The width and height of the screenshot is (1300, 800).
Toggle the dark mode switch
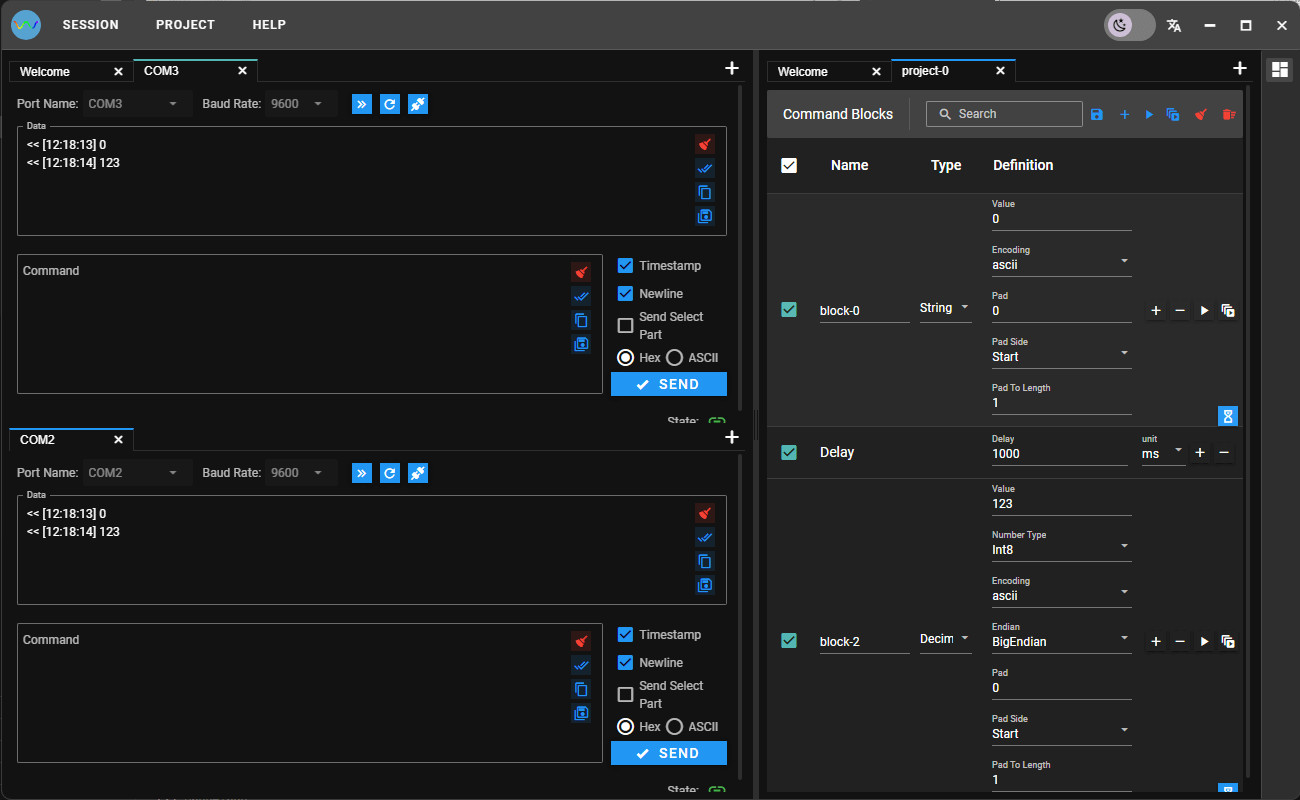tap(1129, 25)
